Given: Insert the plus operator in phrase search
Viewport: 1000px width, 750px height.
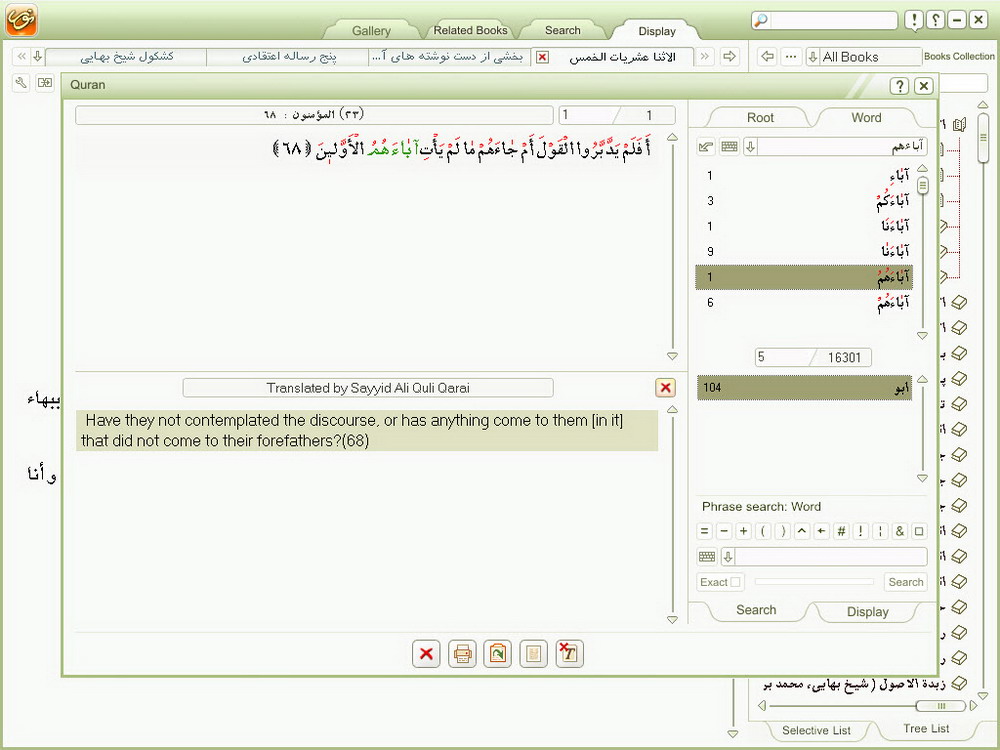Looking at the screenshot, I should pyautogui.click(x=744, y=531).
